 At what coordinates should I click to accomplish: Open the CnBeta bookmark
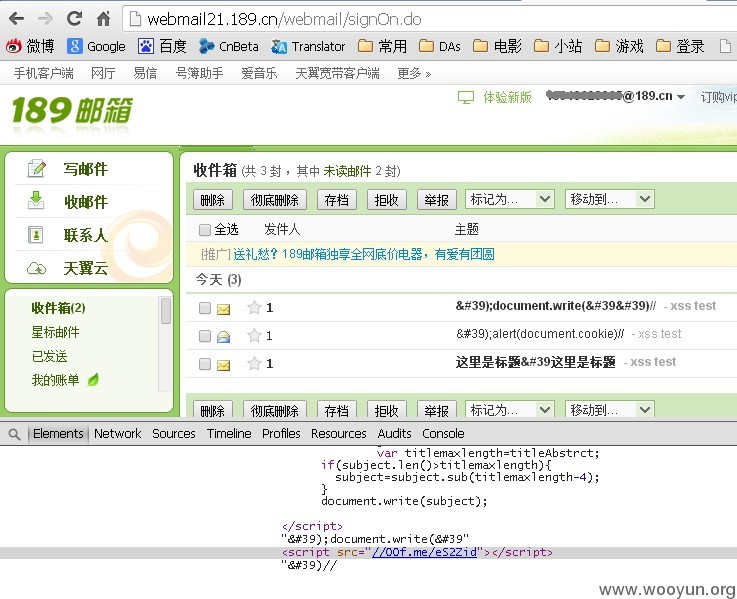(228, 46)
